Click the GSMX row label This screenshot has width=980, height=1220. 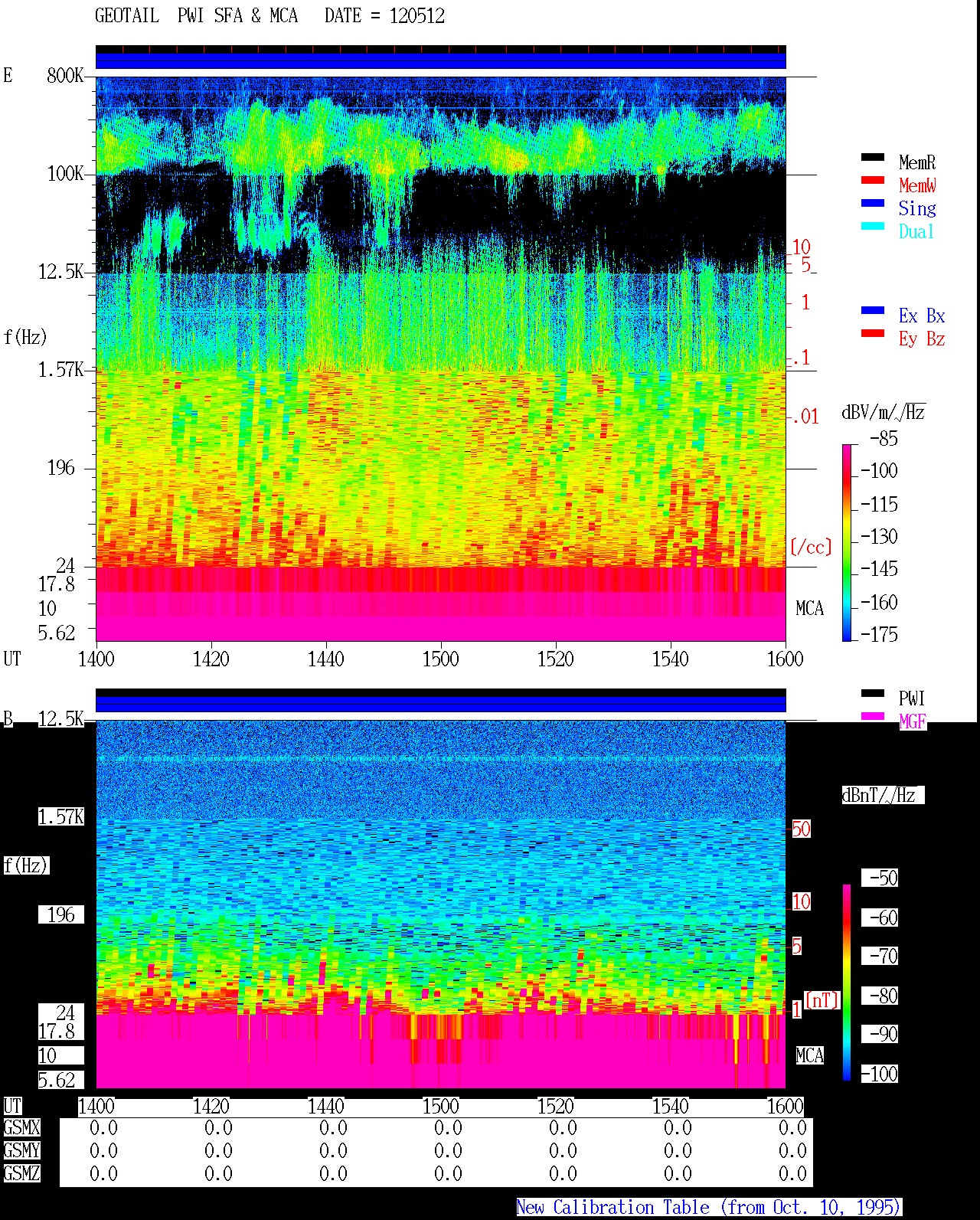tap(21, 1127)
